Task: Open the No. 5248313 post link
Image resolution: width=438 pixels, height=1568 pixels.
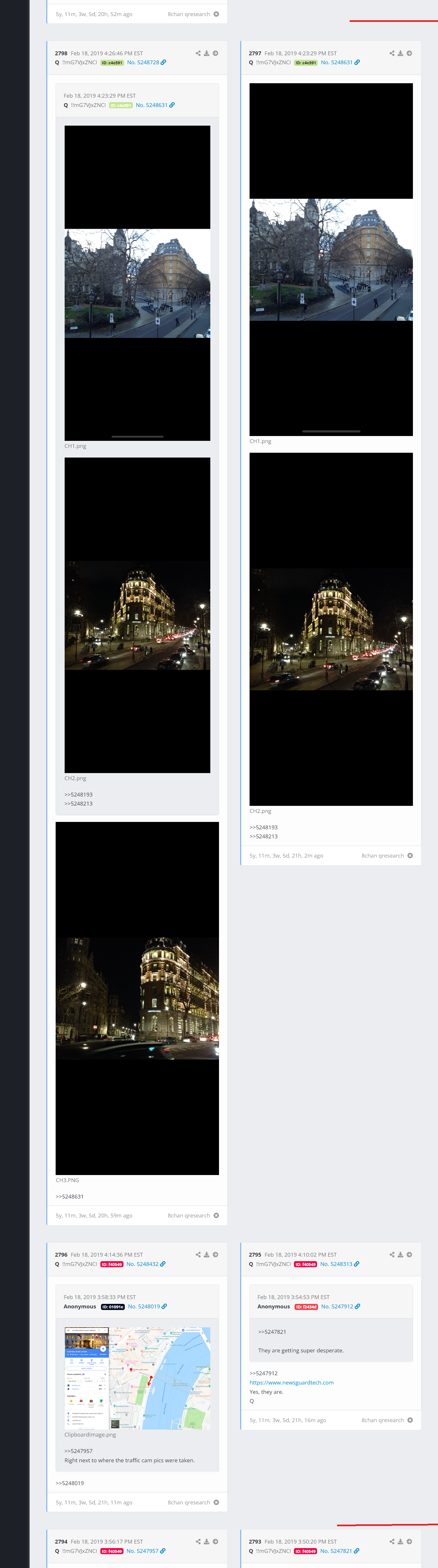Action: 339,1264
